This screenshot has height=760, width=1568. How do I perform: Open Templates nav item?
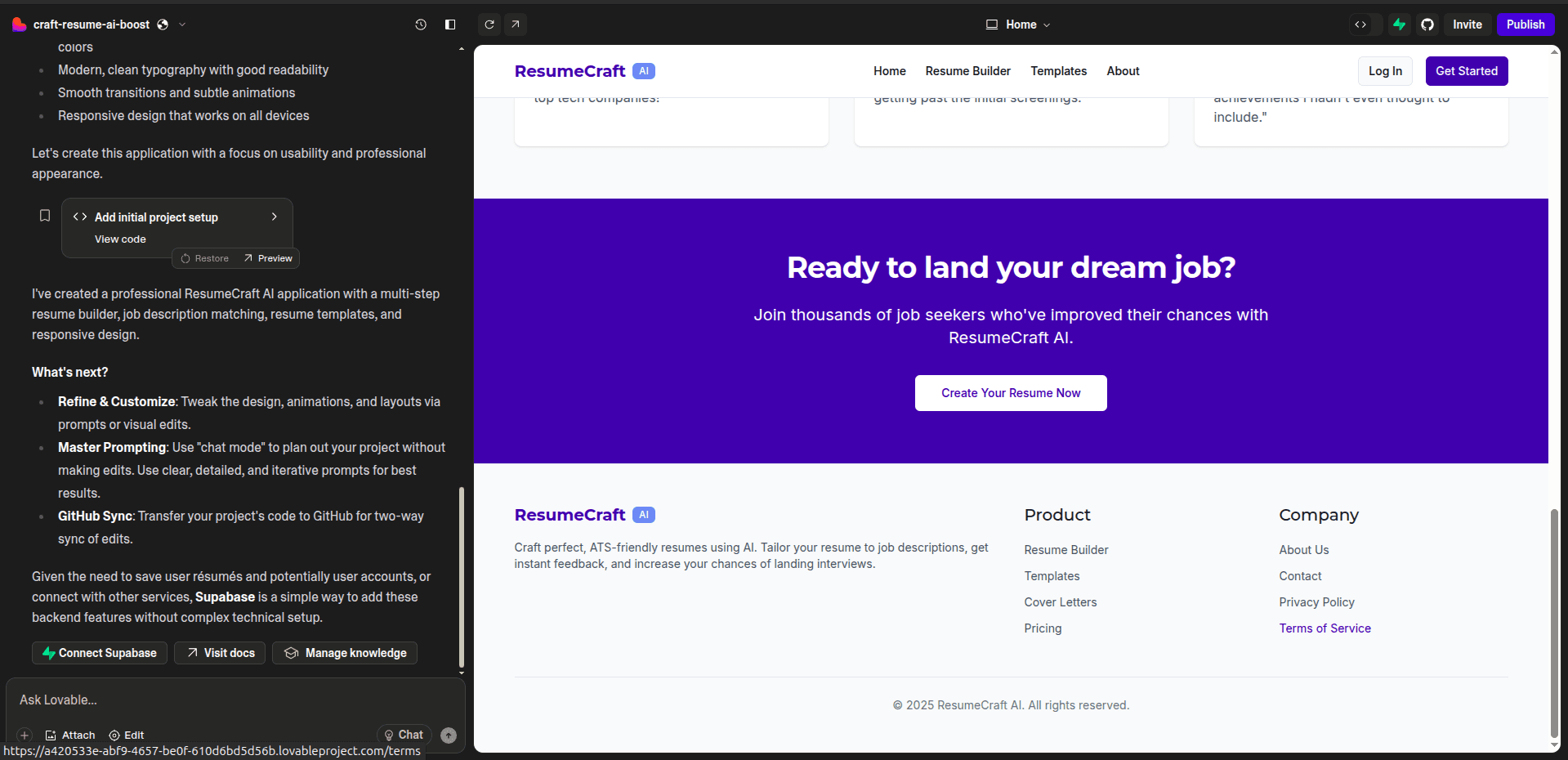pyautogui.click(x=1058, y=71)
